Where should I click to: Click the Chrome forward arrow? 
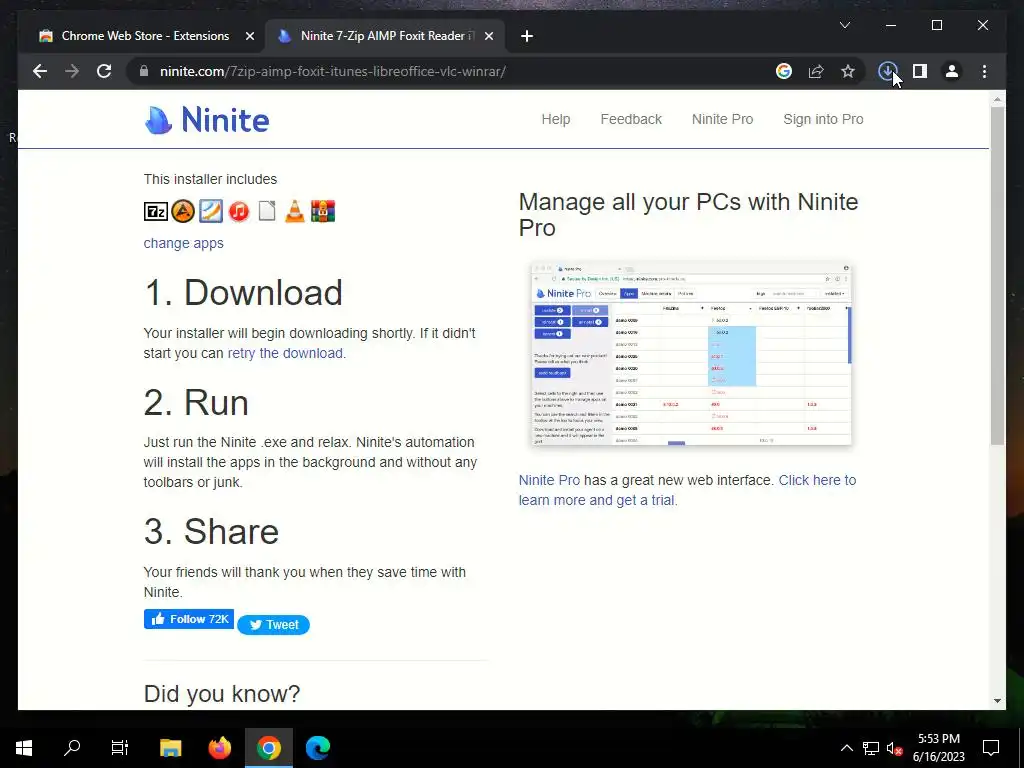(72, 71)
